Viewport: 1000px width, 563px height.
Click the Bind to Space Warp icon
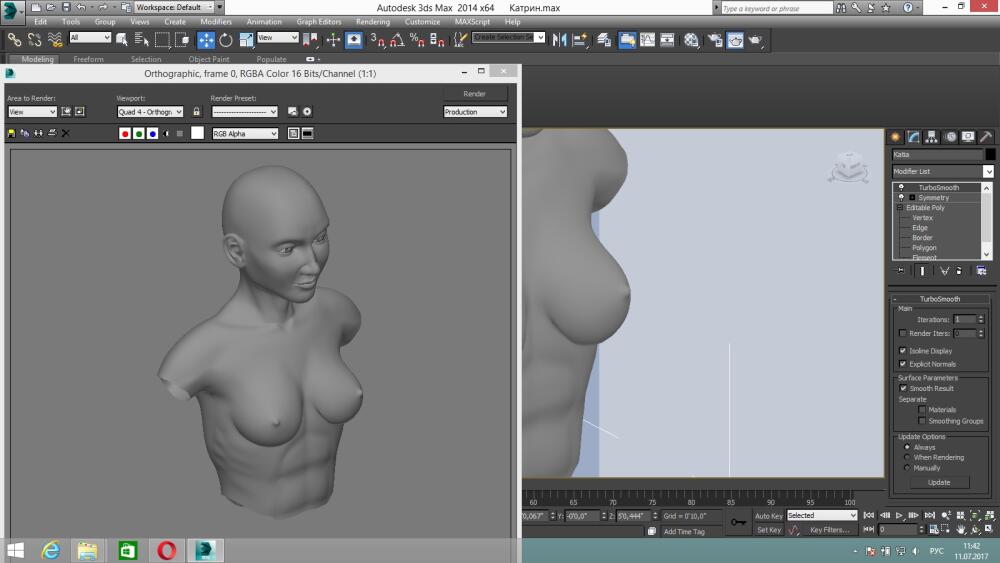coord(55,40)
